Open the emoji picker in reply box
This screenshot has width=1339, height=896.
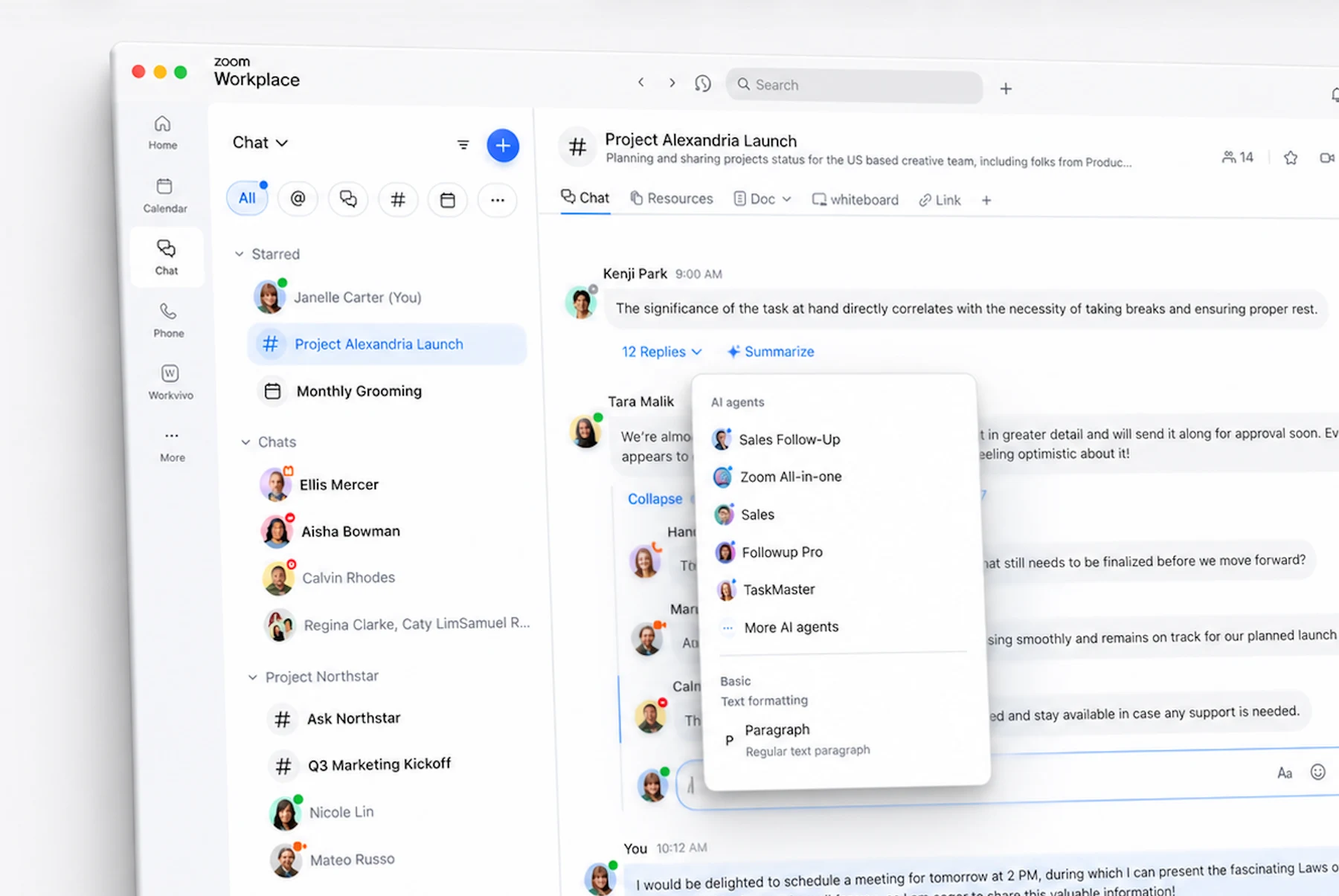[x=1317, y=772]
